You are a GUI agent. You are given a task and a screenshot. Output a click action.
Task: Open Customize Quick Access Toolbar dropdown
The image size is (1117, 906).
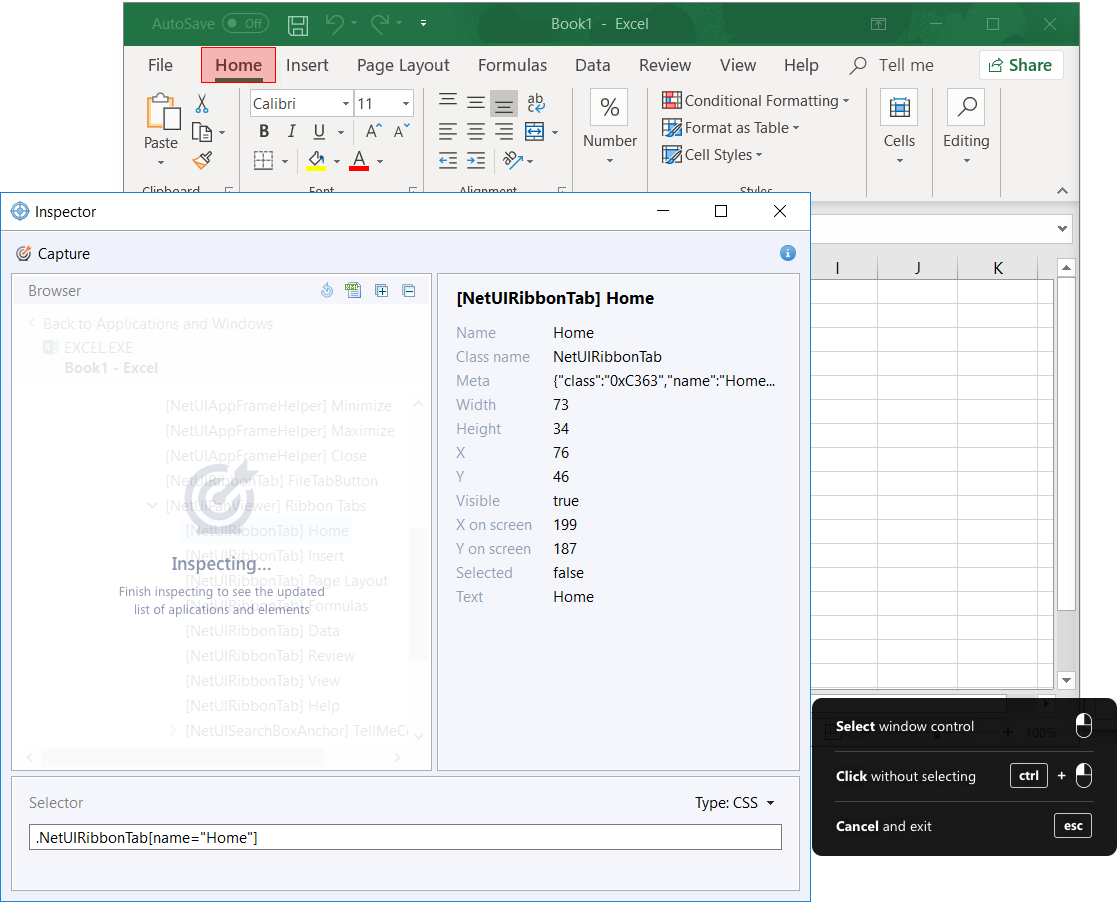[423, 24]
